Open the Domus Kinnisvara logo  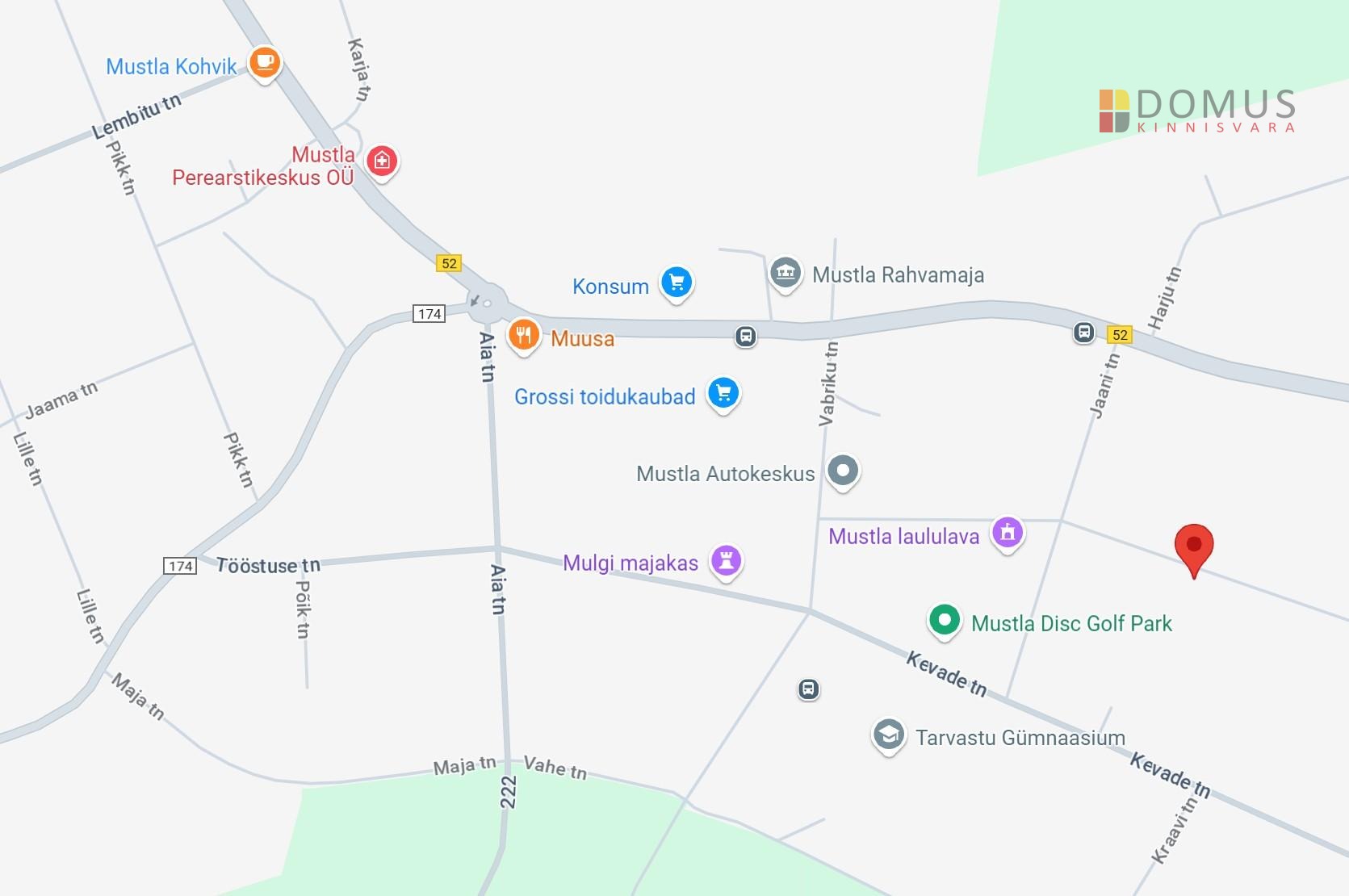coord(1197,111)
